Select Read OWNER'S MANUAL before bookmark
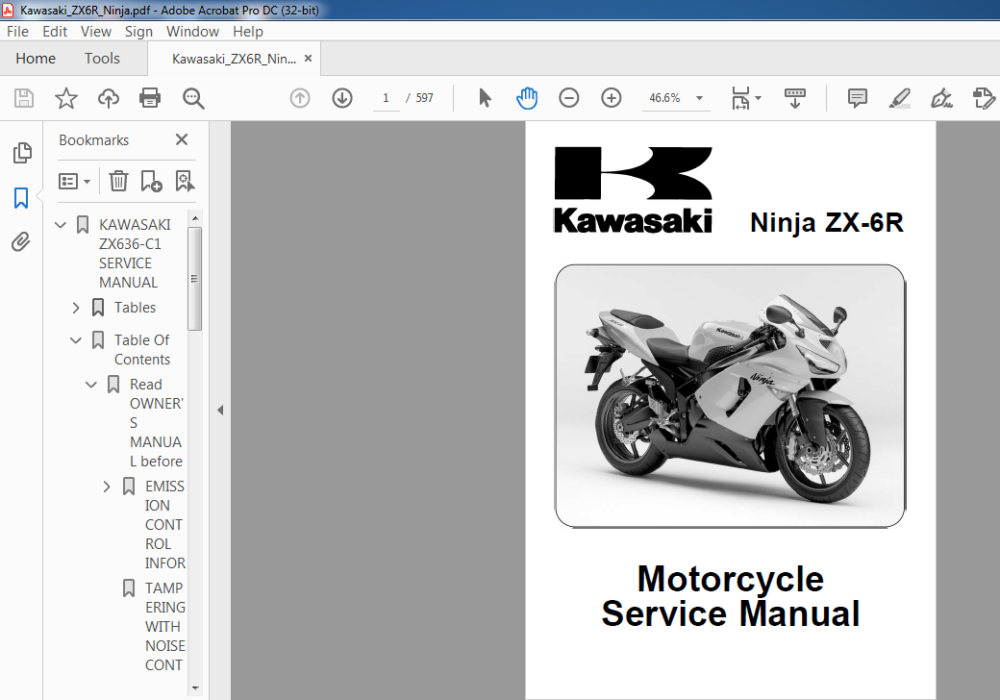 (156, 423)
